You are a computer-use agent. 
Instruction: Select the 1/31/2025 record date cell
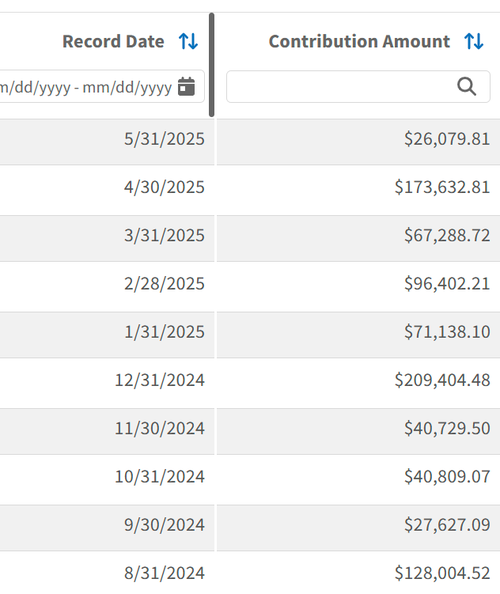point(107,331)
